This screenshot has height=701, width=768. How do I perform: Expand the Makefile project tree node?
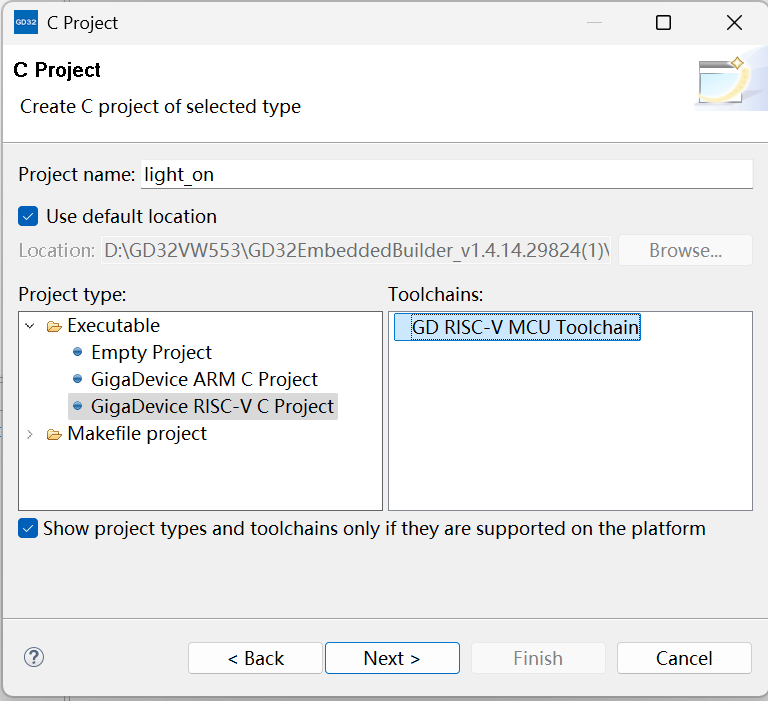tap(30, 434)
